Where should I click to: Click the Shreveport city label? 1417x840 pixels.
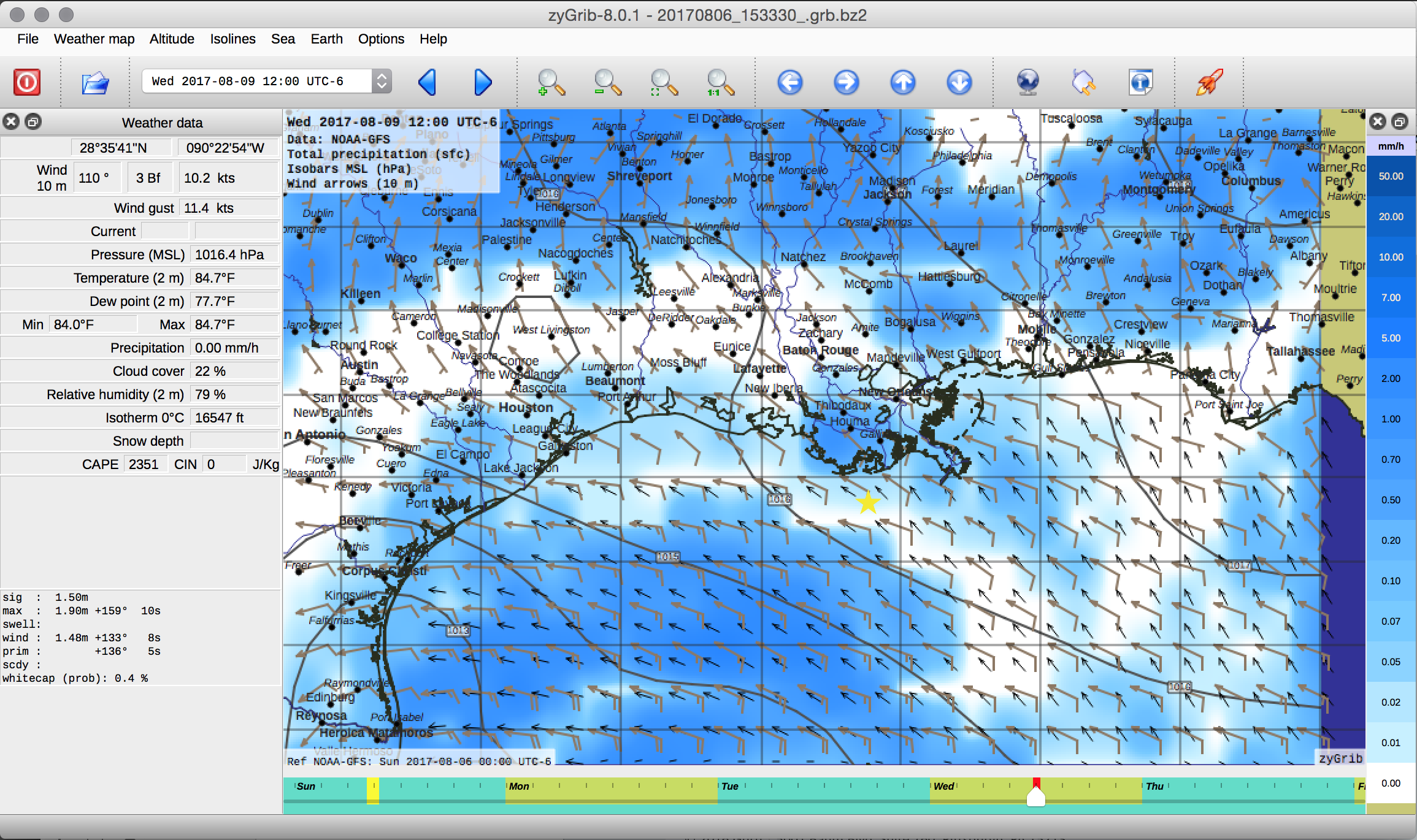639,176
